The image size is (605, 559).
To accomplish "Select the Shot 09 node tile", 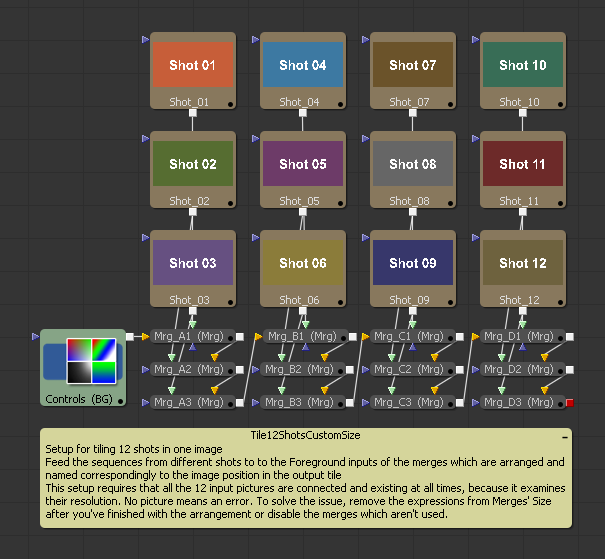I will [x=413, y=269].
